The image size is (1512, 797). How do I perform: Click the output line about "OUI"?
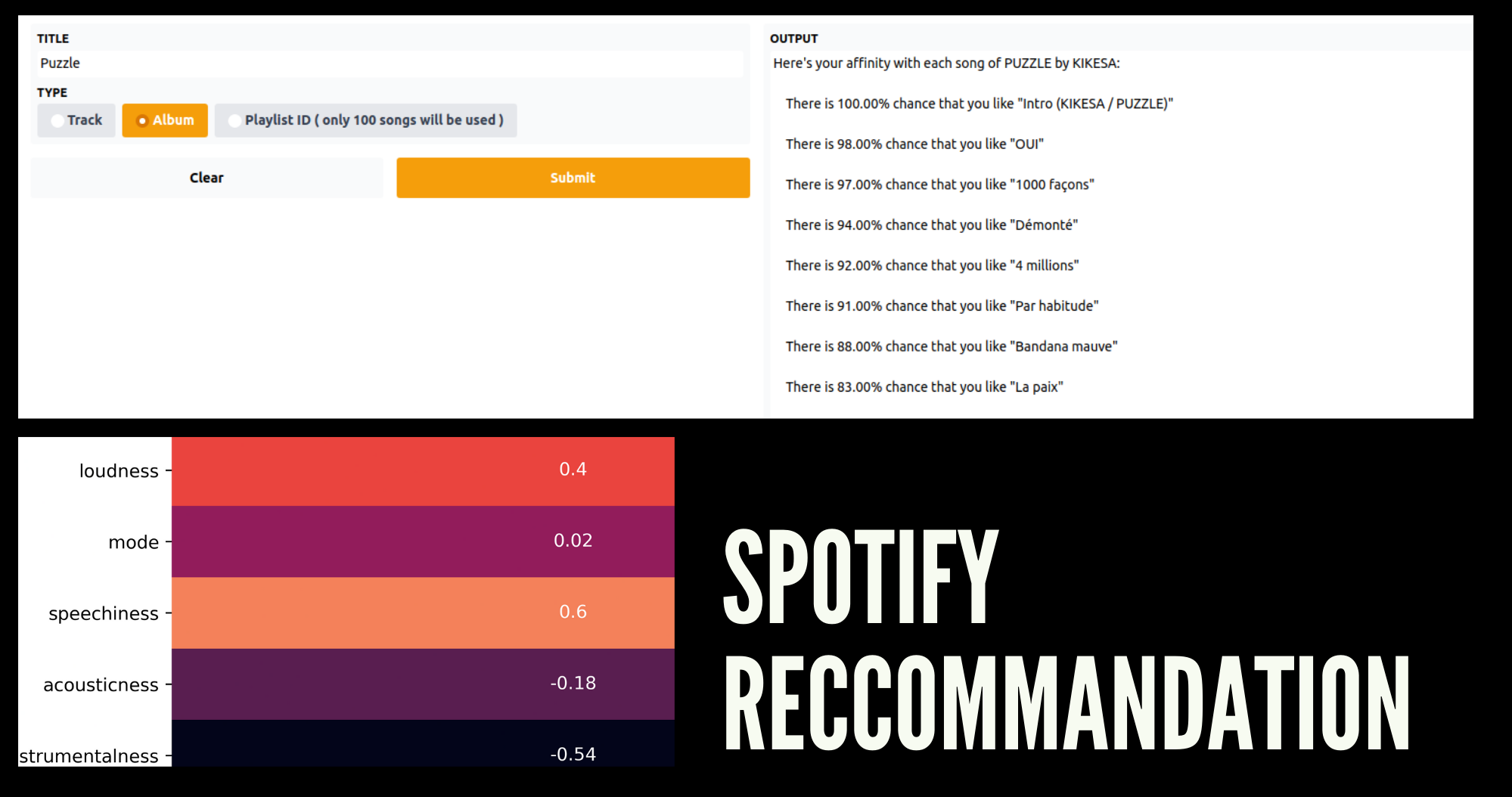point(914,144)
